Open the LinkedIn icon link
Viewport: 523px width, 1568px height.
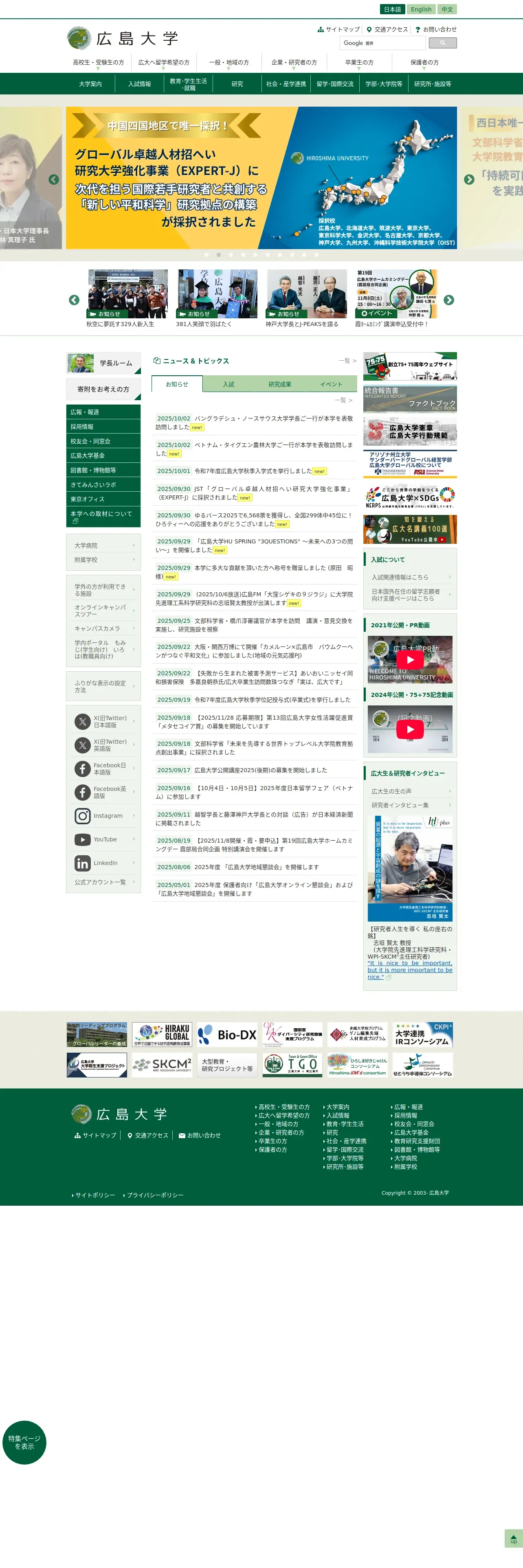point(82,863)
